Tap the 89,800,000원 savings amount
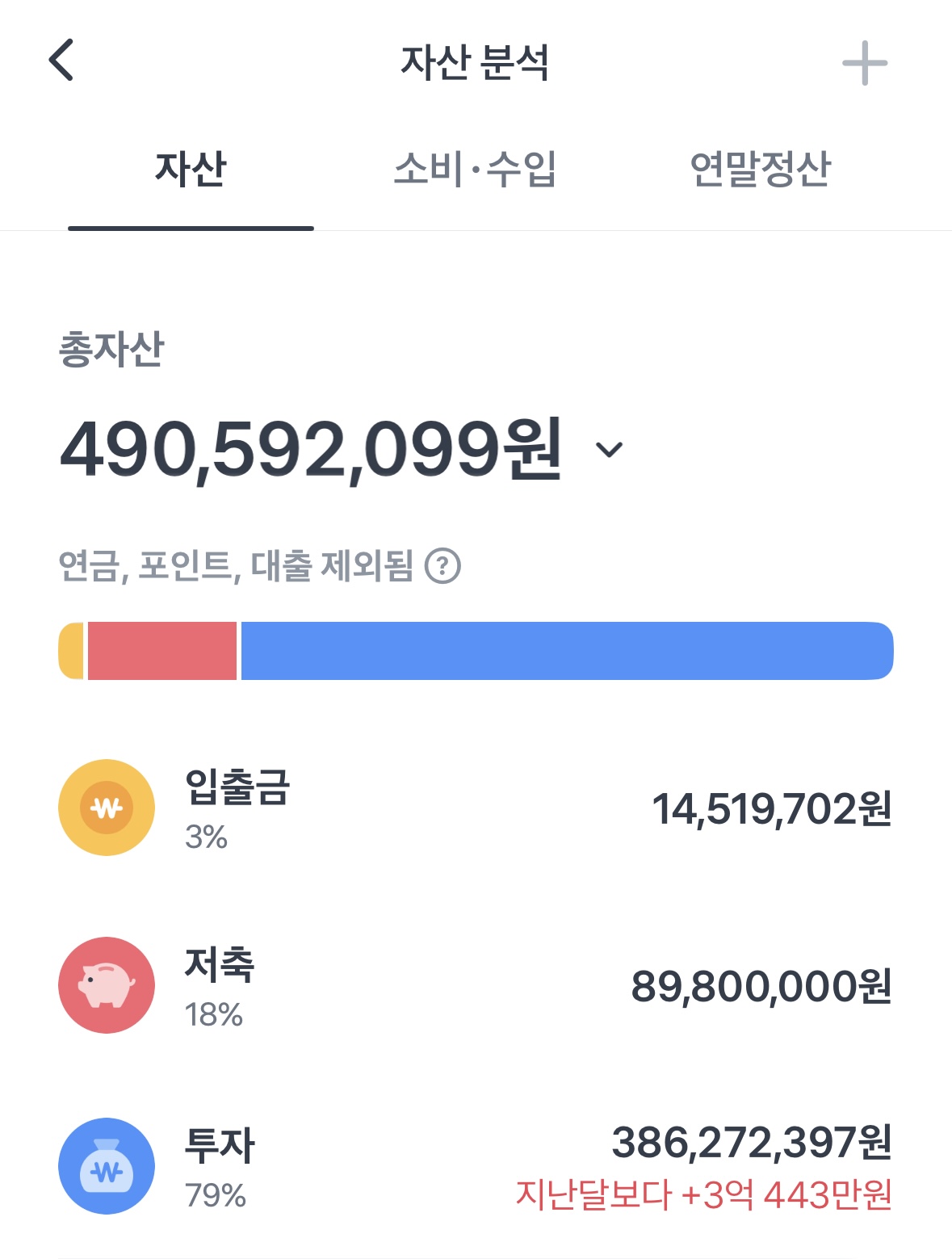Screen dimensions: 952x1259 click(761, 987)
